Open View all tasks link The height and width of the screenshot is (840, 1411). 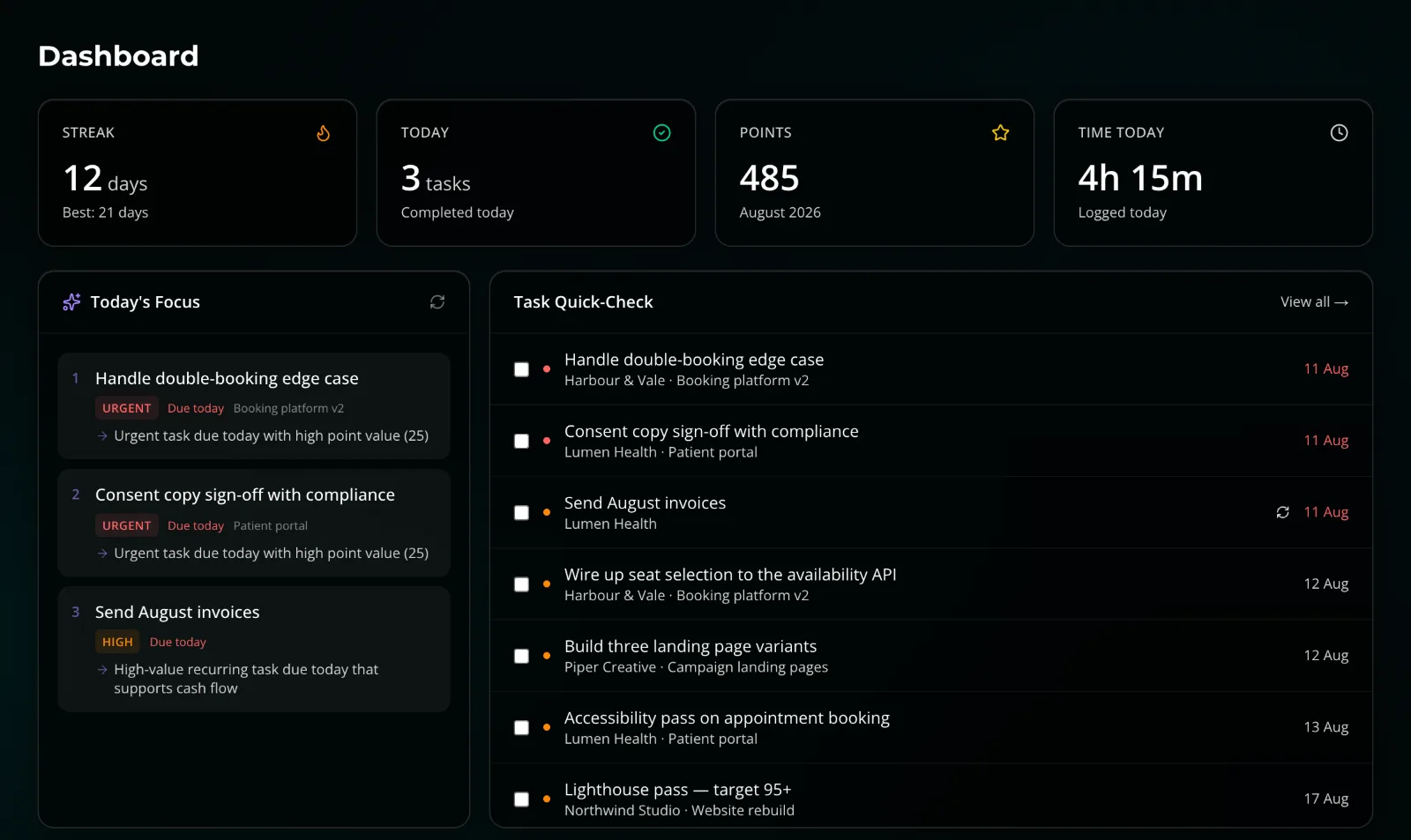[1314, 302]
